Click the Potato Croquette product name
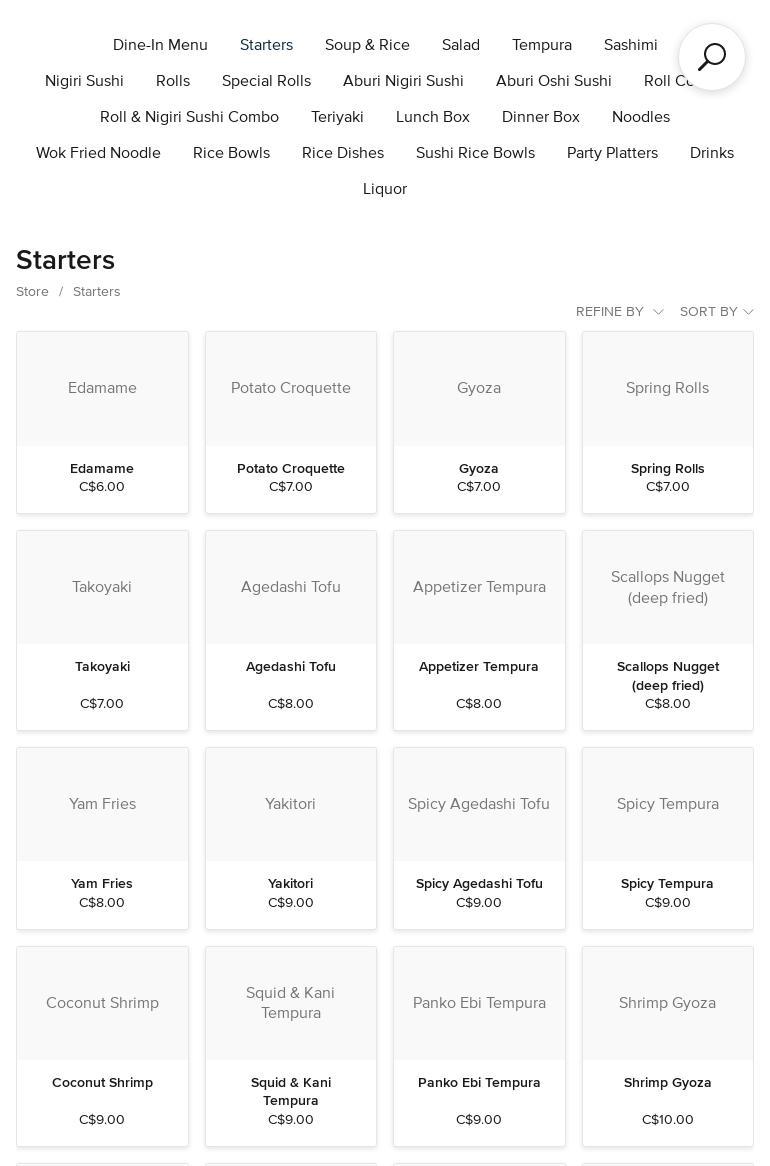Image resolution: width=770 pixels, height=1166 pixels. (x=290, y=469)
